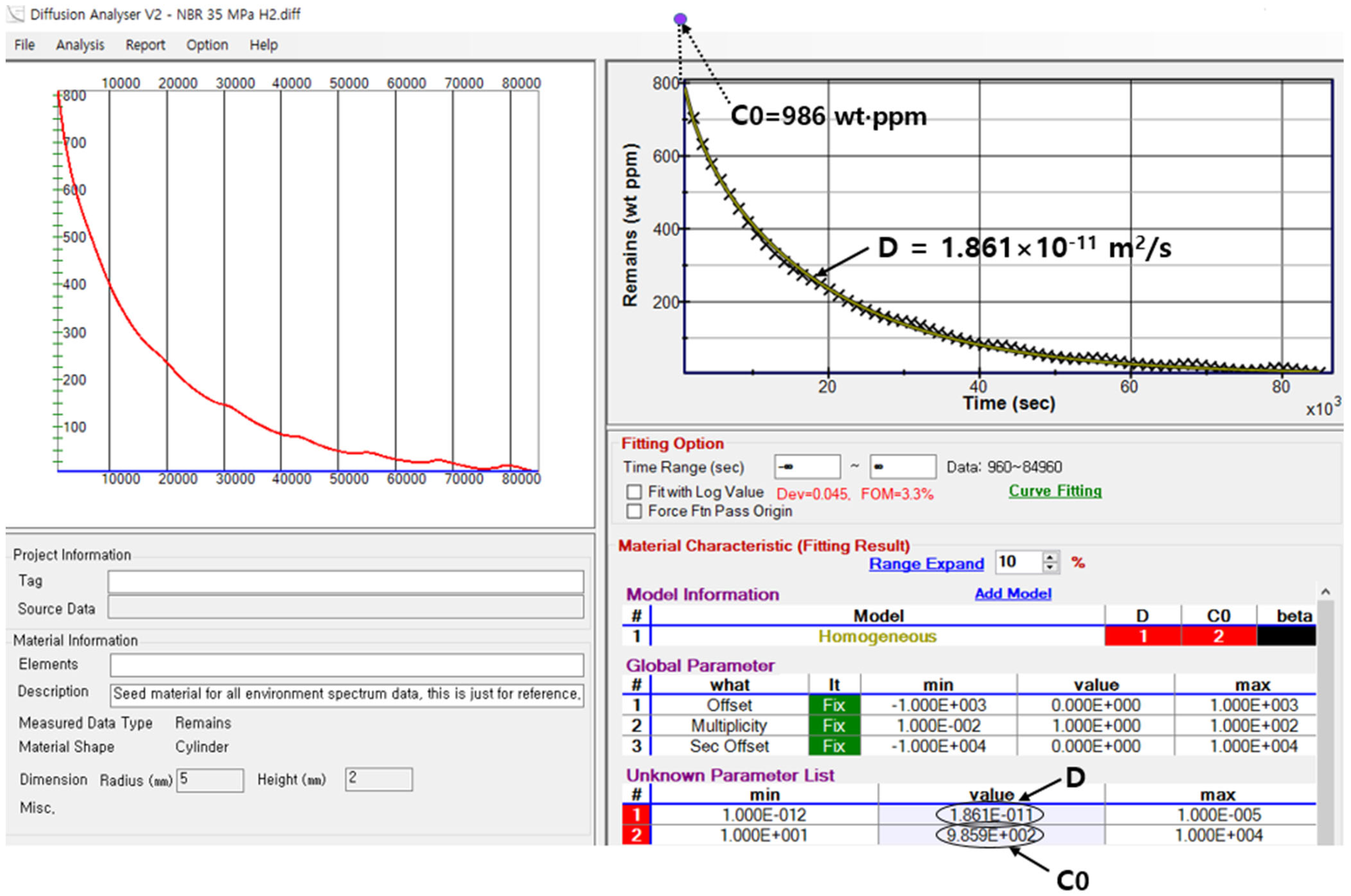This screenshot has height=896, width=1351.
Task: Click the scroll-up arrow in results panel
Action: (x=1325, y=593)
